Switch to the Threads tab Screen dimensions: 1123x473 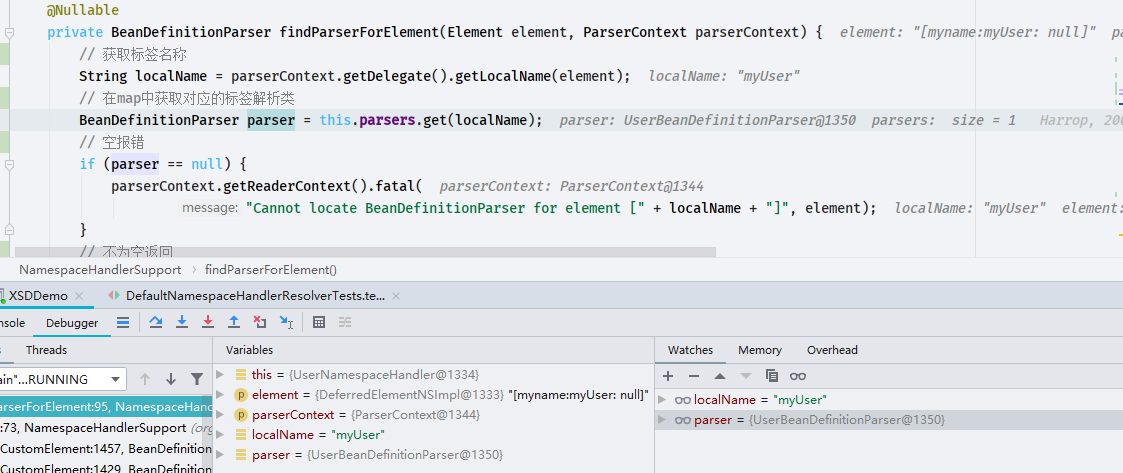(x=47, y=350)
